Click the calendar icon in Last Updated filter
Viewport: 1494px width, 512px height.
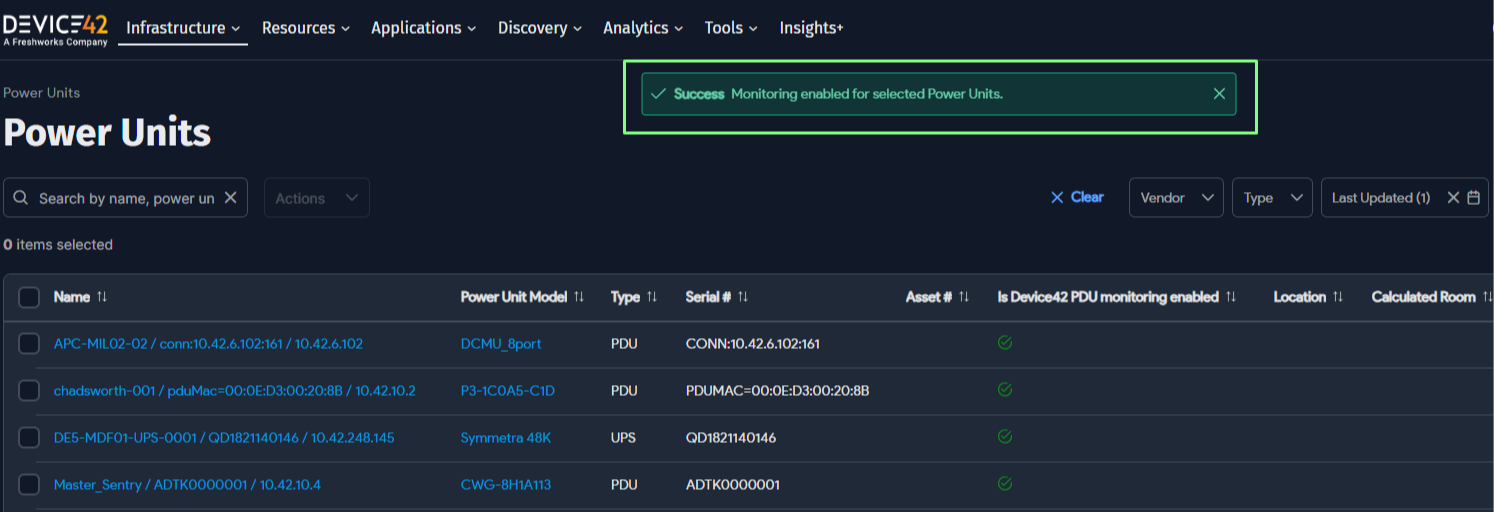point(1473,198)
